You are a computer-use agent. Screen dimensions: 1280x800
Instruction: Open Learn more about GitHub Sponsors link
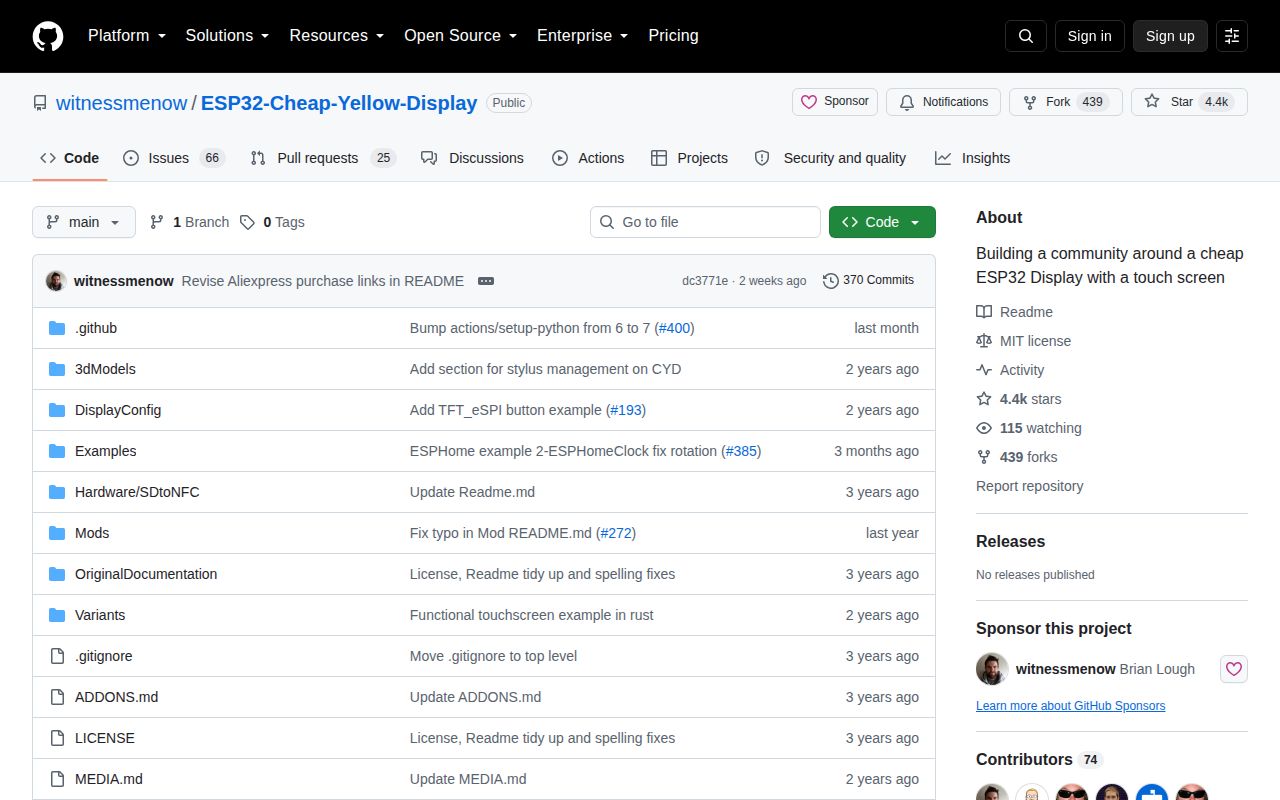pyautogui.click(x=1070, y=706)
